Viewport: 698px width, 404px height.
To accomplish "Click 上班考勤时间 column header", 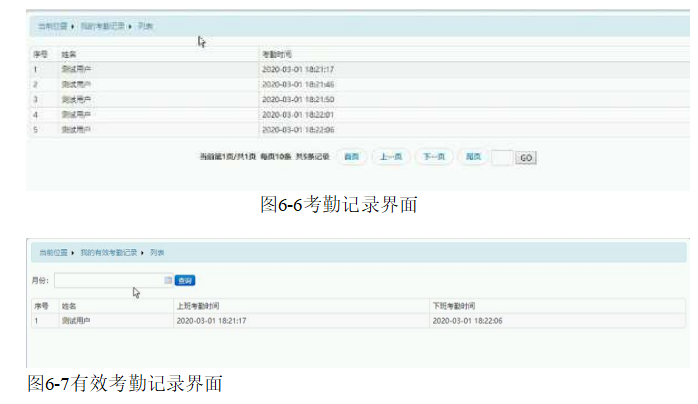I will coord(198,306).
